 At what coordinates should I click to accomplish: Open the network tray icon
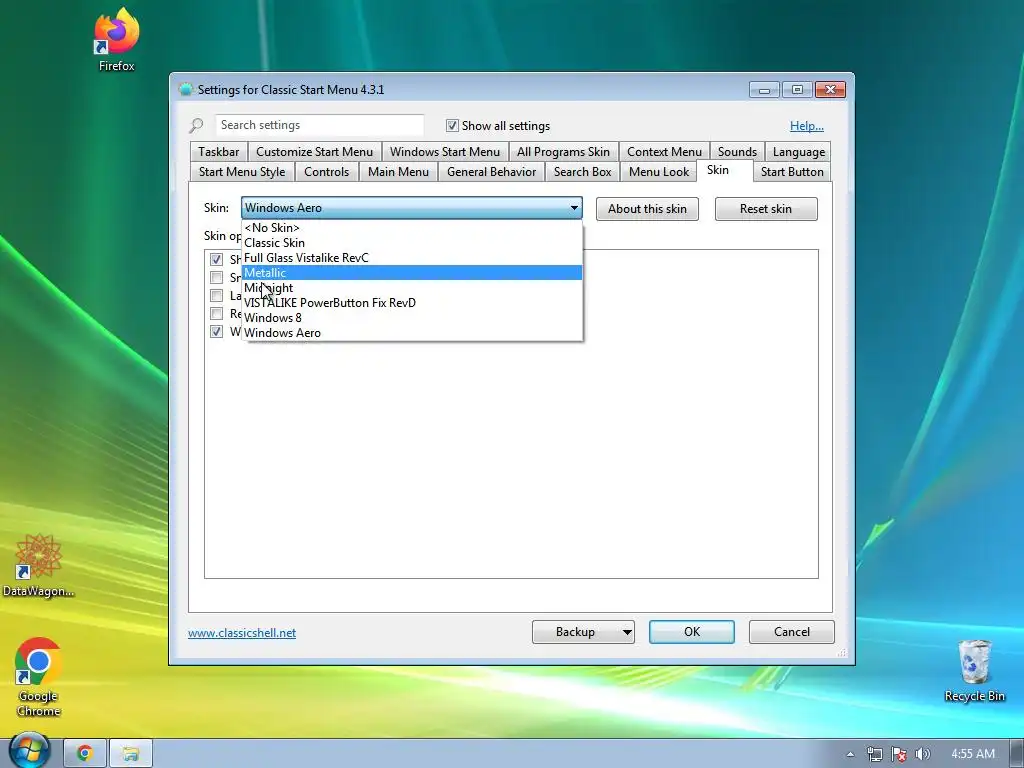pyautogui.click(x=874, y=754)
